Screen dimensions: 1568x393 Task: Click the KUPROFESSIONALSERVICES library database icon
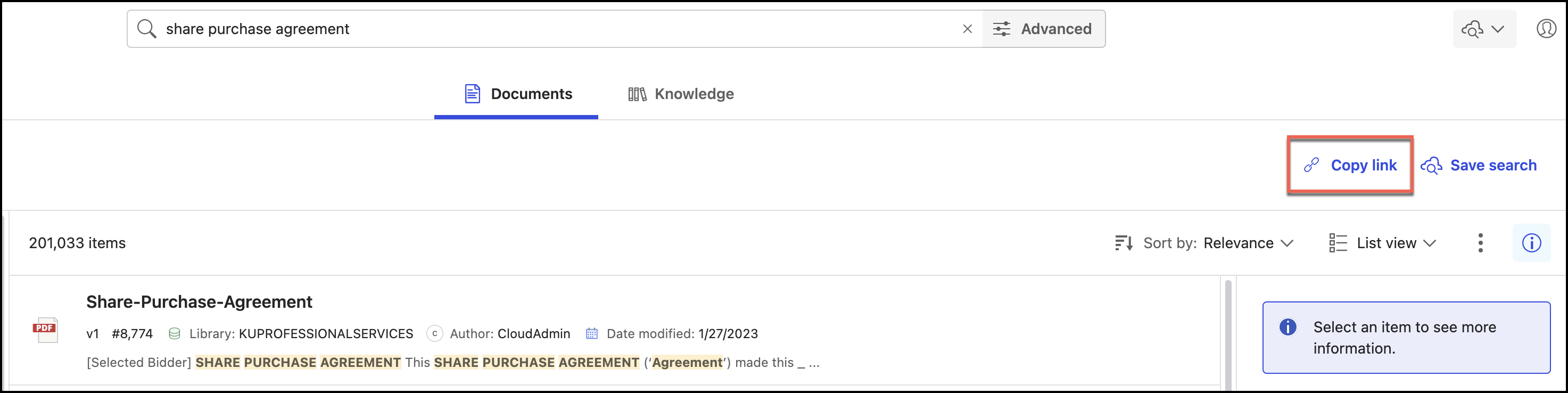point(174,333)
